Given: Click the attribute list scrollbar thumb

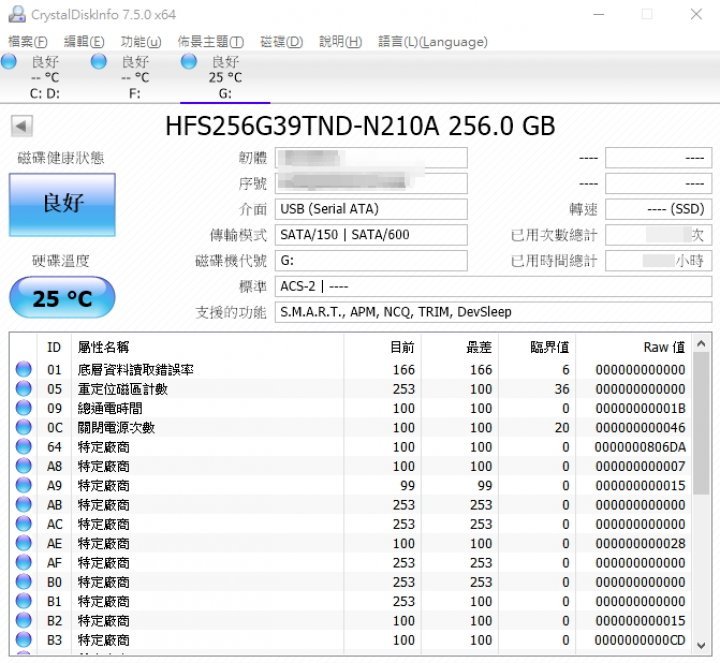Looking at the screenshot, I should 701,423.
